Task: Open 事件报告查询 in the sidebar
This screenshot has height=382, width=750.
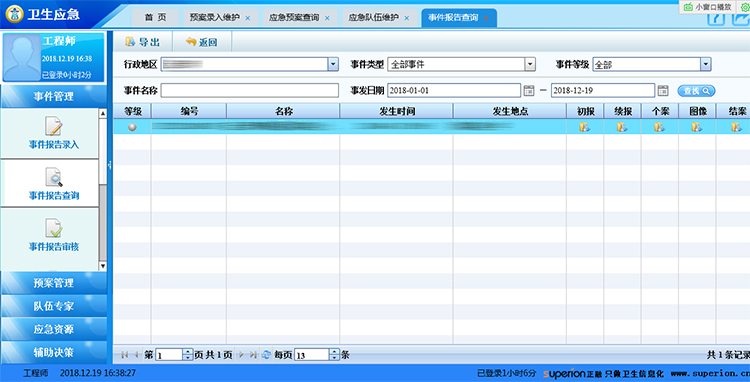Action: coord(50,184)
